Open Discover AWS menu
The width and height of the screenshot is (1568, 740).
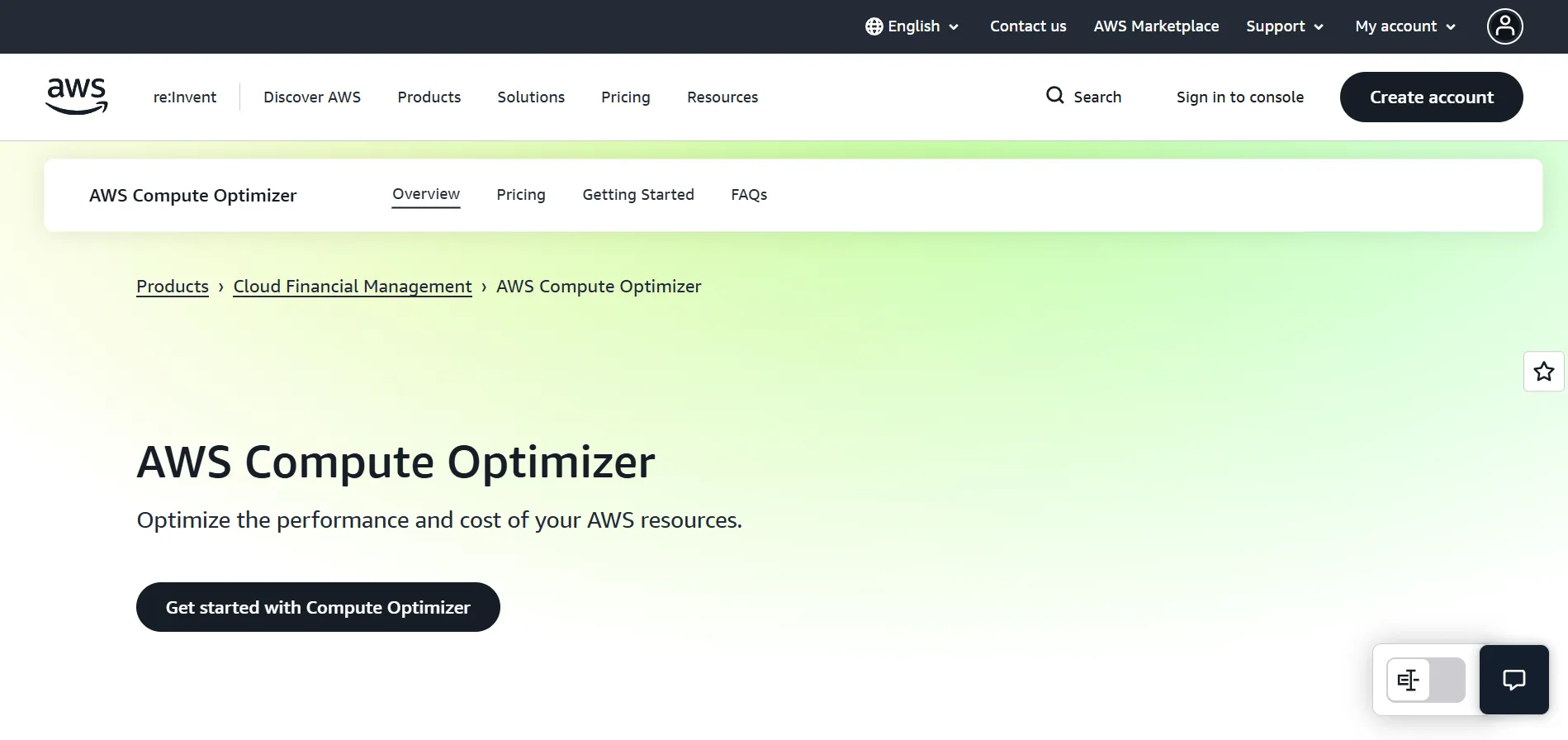(x=312, y=97)
